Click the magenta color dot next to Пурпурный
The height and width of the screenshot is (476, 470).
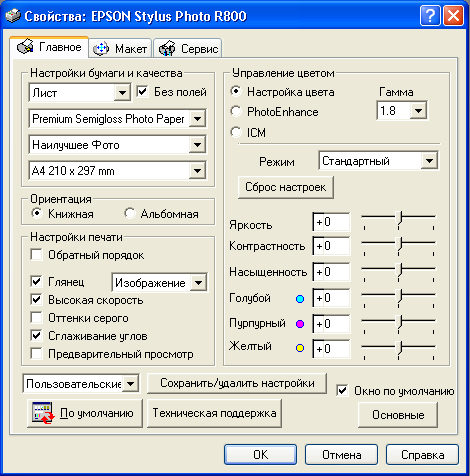tap(300, 324)
